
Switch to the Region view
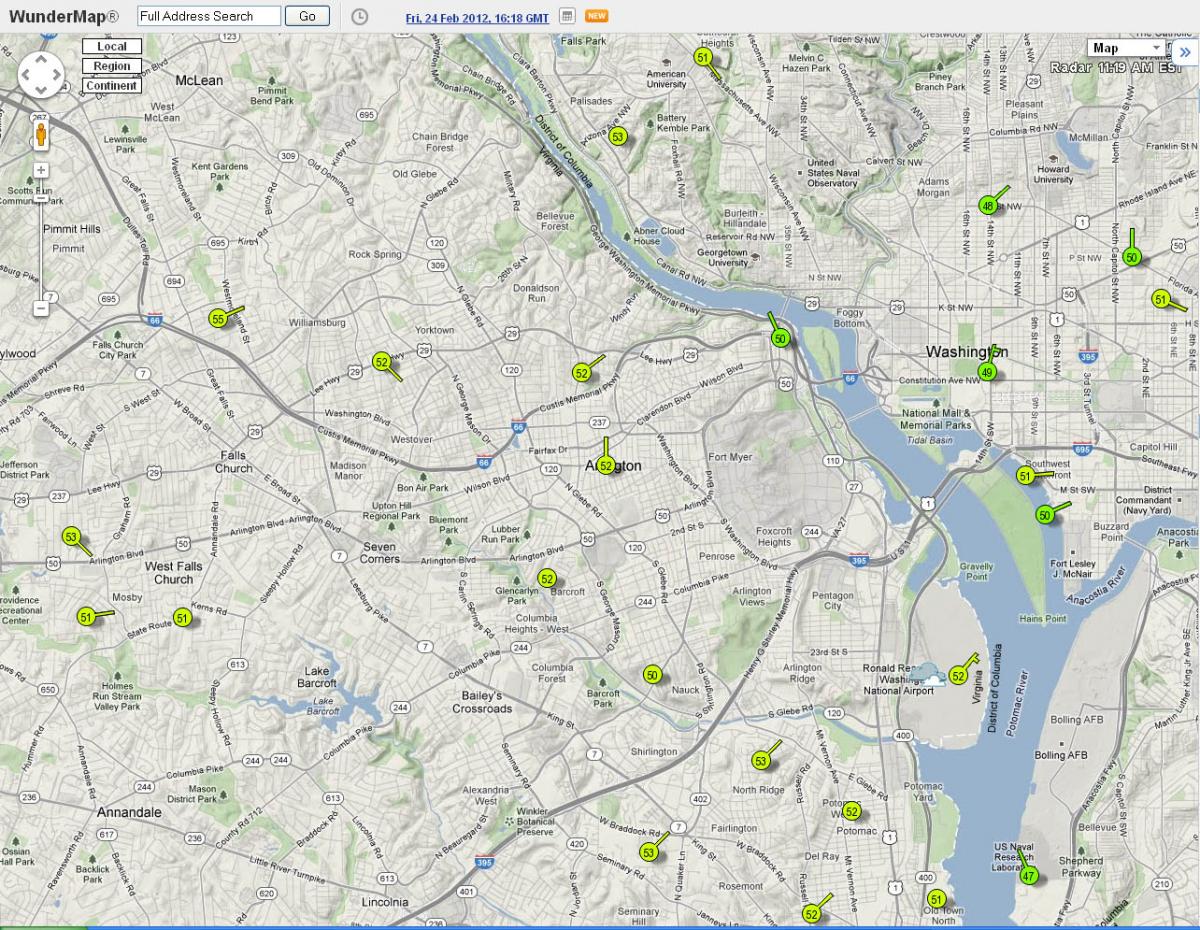pyautogui.click(x=112, y=66)
